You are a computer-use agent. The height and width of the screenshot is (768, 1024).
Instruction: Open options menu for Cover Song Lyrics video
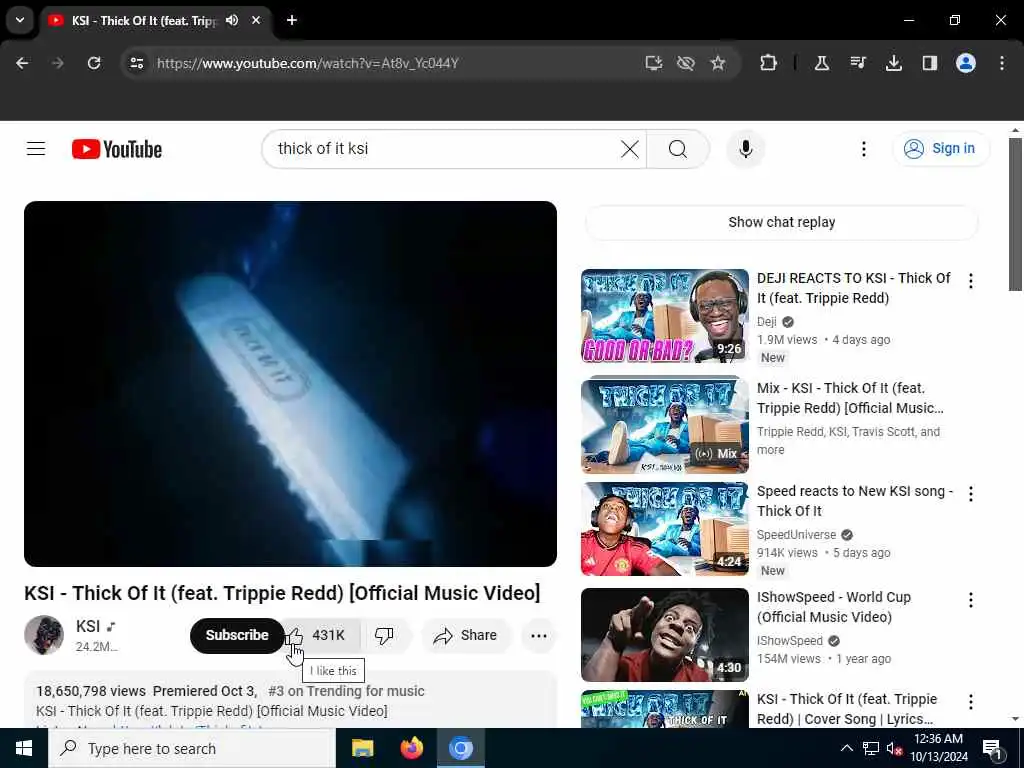coord(971,702)
